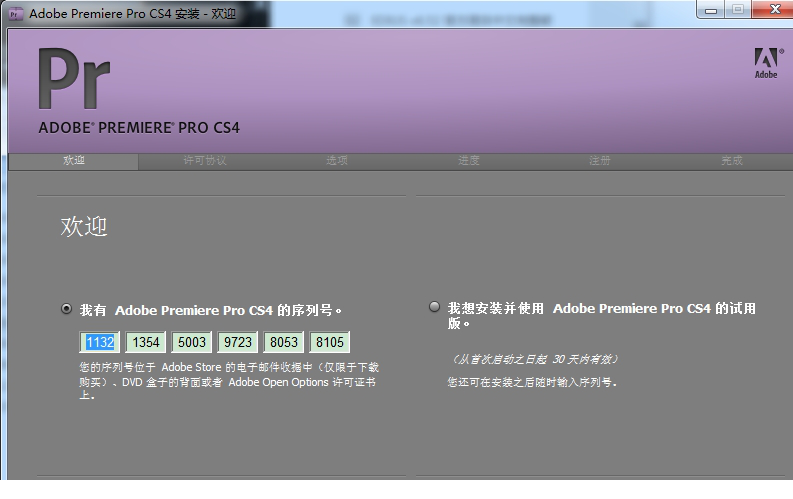Click the disabled maximize window button
The image size is (793, 499).
pos(738,10)
